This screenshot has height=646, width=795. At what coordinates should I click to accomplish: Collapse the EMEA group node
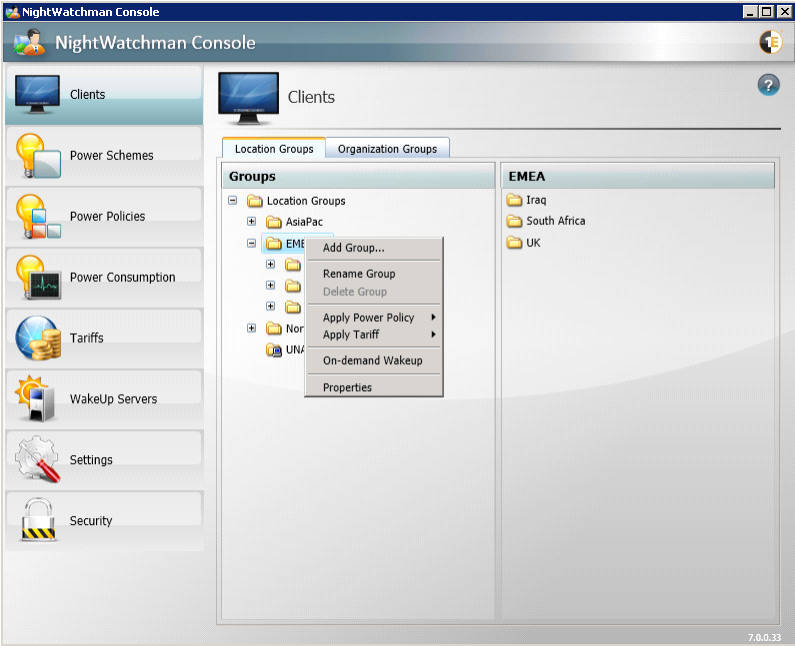coord(252,243)
